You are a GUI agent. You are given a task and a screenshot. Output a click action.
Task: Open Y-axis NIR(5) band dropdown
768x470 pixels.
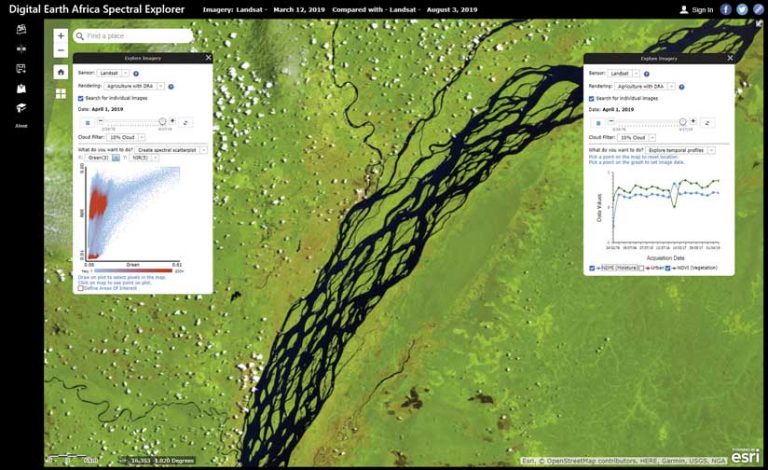pos(144,158)
